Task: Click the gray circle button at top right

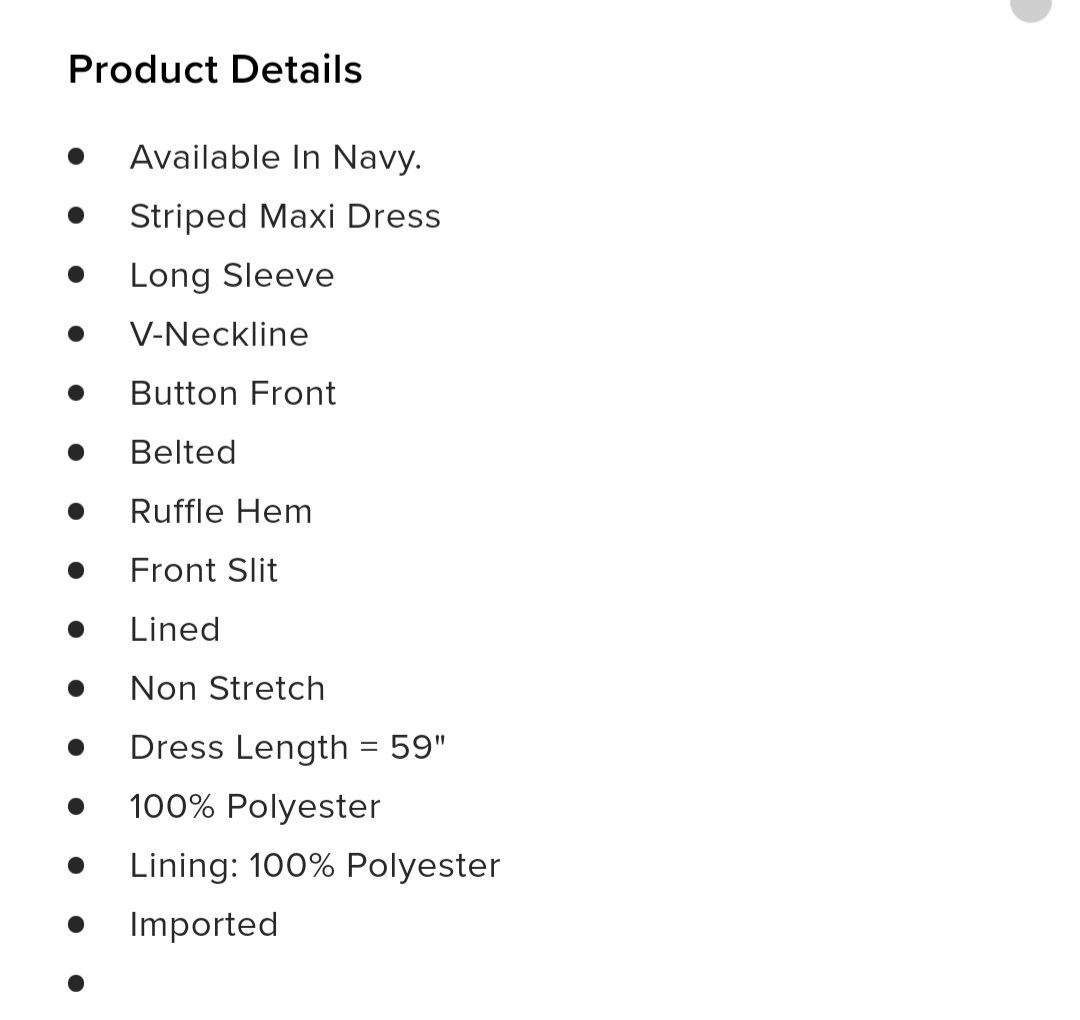Action: (1031, 7)
